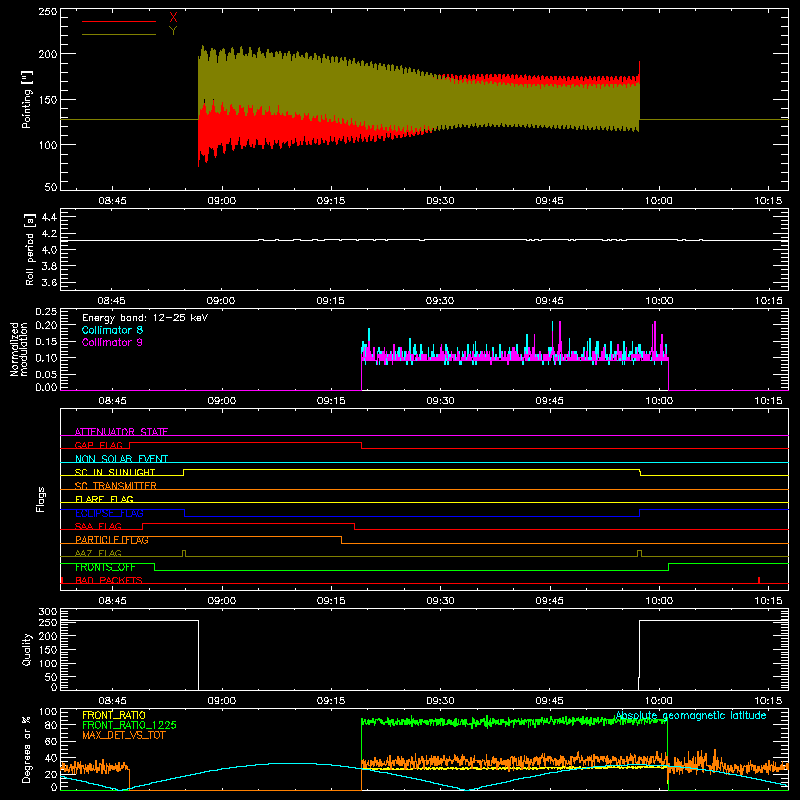Image resolution: width=800 pixels, height=800 pixels.
Task: Click the 0.25 tick on modulation axis
Action: coord(46,312)
